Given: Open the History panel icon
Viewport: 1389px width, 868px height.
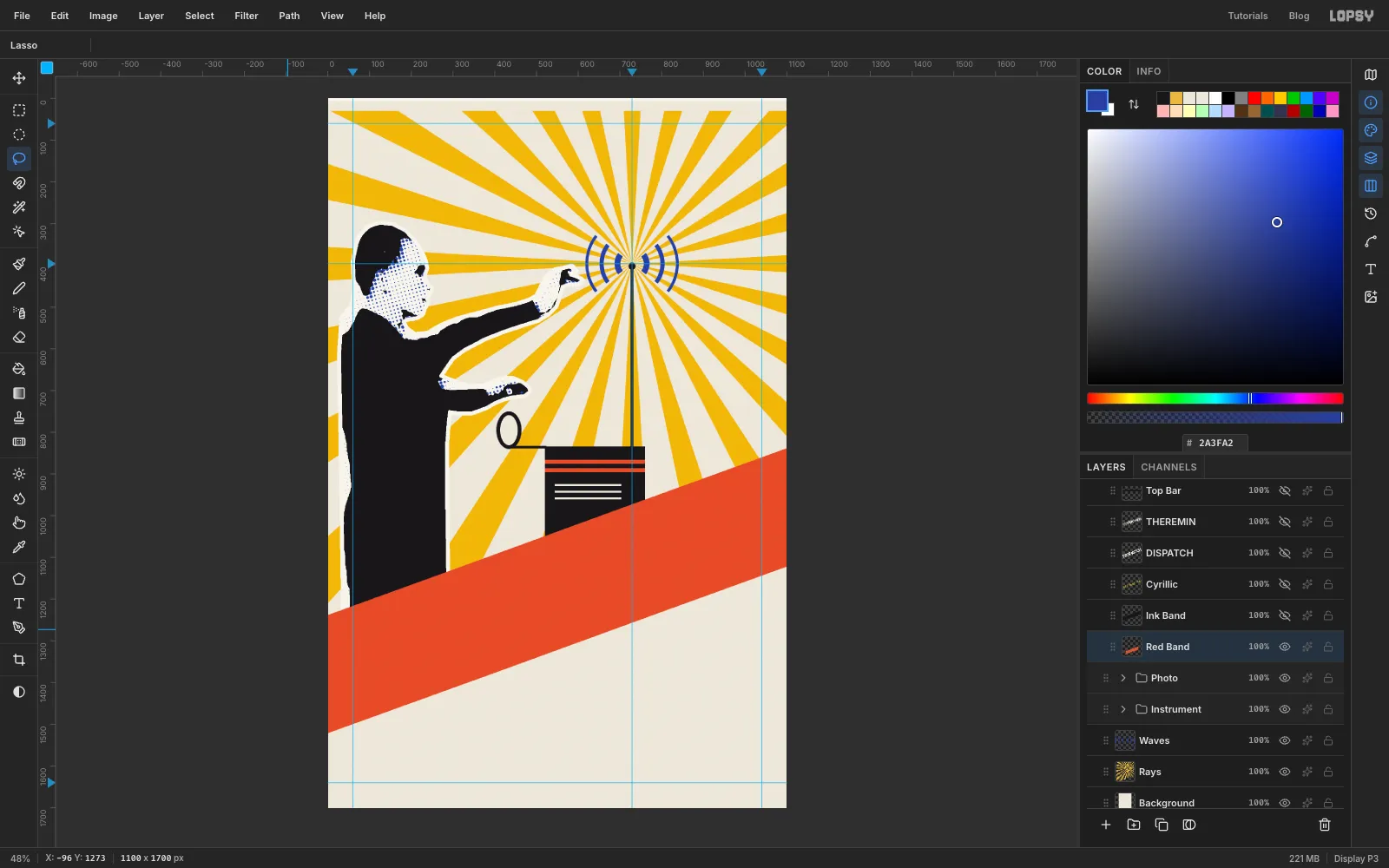Looking at the screenshot, I should point(1371,214).
